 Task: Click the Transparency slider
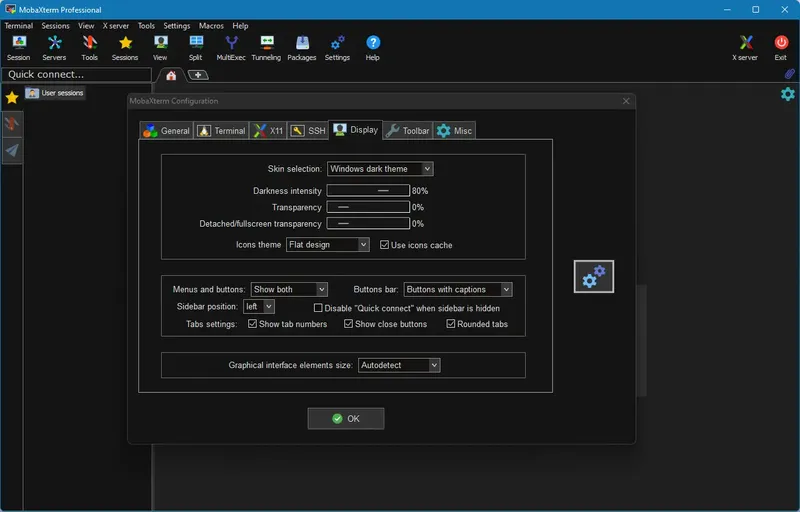pos(368,207)
